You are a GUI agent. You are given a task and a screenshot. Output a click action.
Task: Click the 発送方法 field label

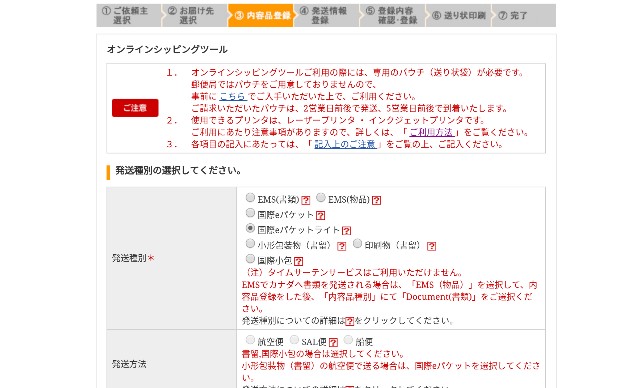coord(129,364)
